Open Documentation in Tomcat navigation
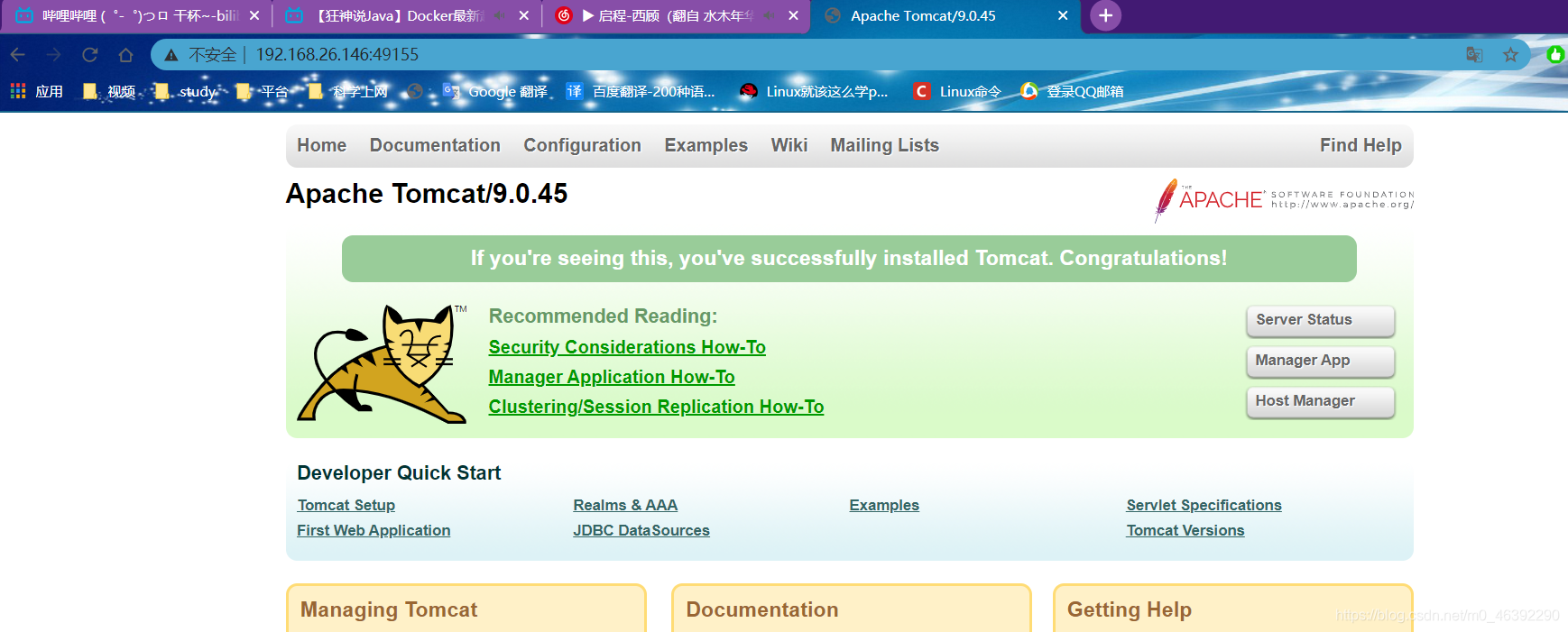Viewport: 1568px width, 632px height. (435, 145)
